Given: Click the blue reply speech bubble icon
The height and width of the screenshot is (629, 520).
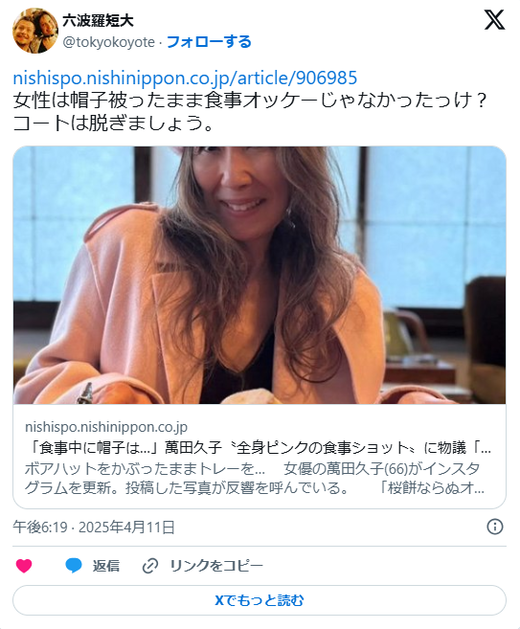Looking at the screenshot, I should tap(73, 566).
